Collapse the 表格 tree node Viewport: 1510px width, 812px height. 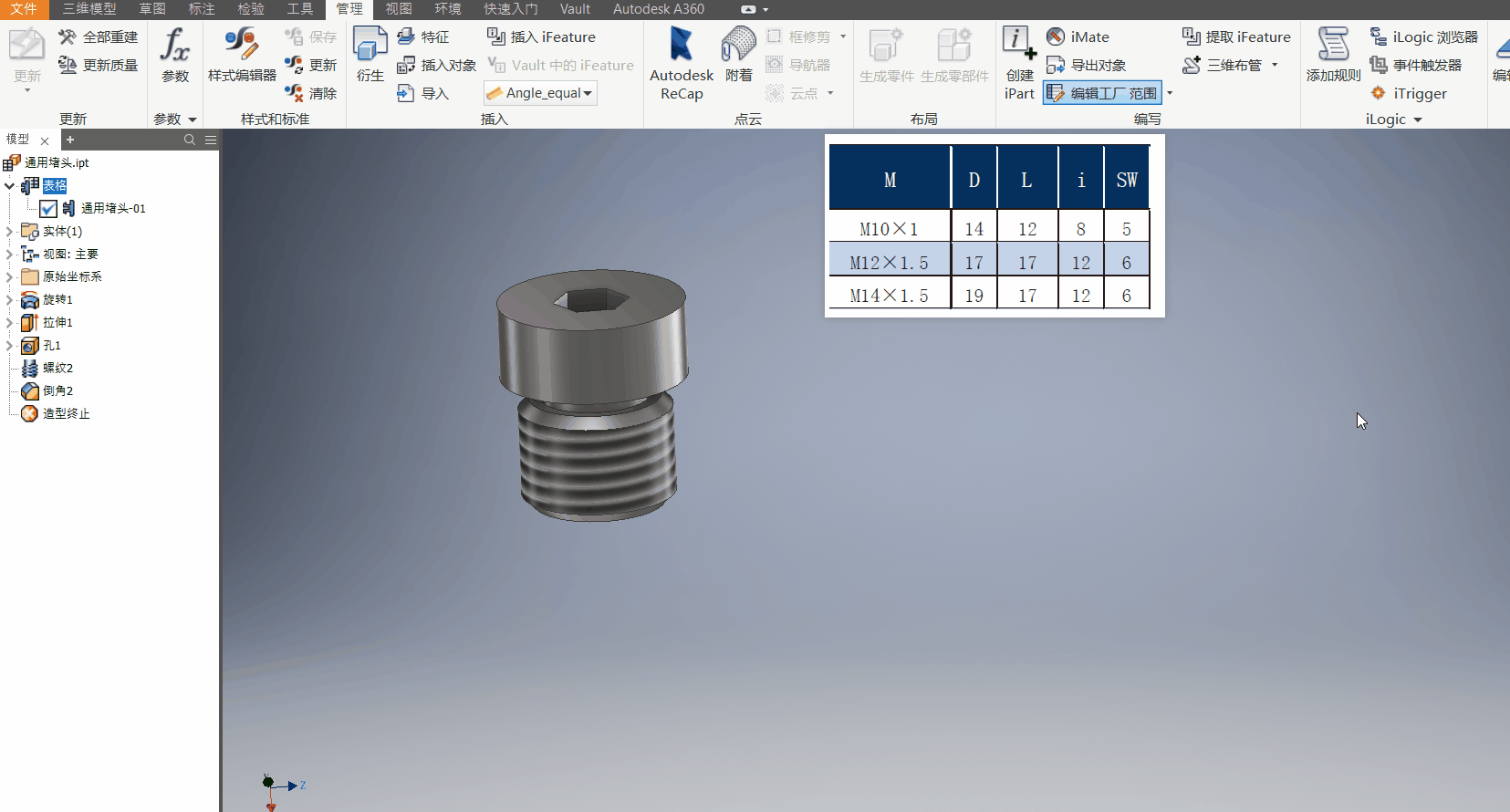point(9,186)
